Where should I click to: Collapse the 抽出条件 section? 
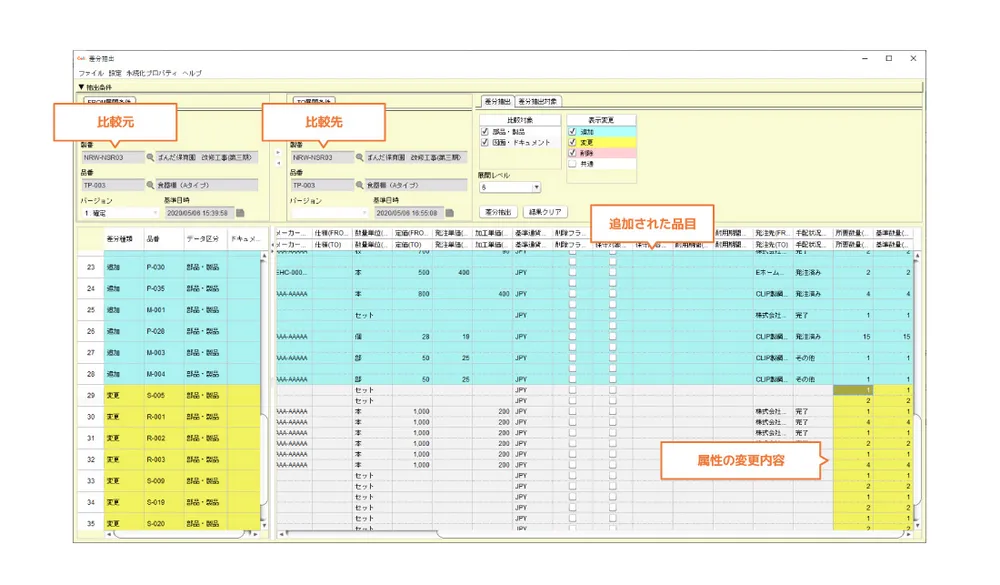coord(82,87)
